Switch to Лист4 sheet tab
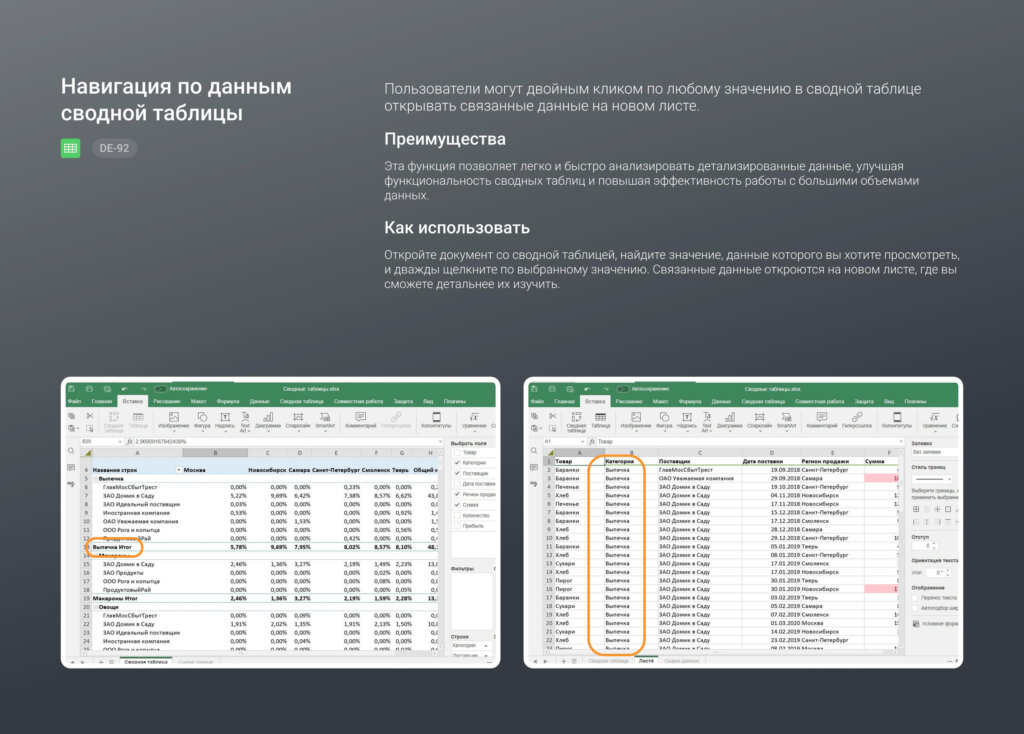Viewport: 1024px width, 734px height. tap(647, 661)
